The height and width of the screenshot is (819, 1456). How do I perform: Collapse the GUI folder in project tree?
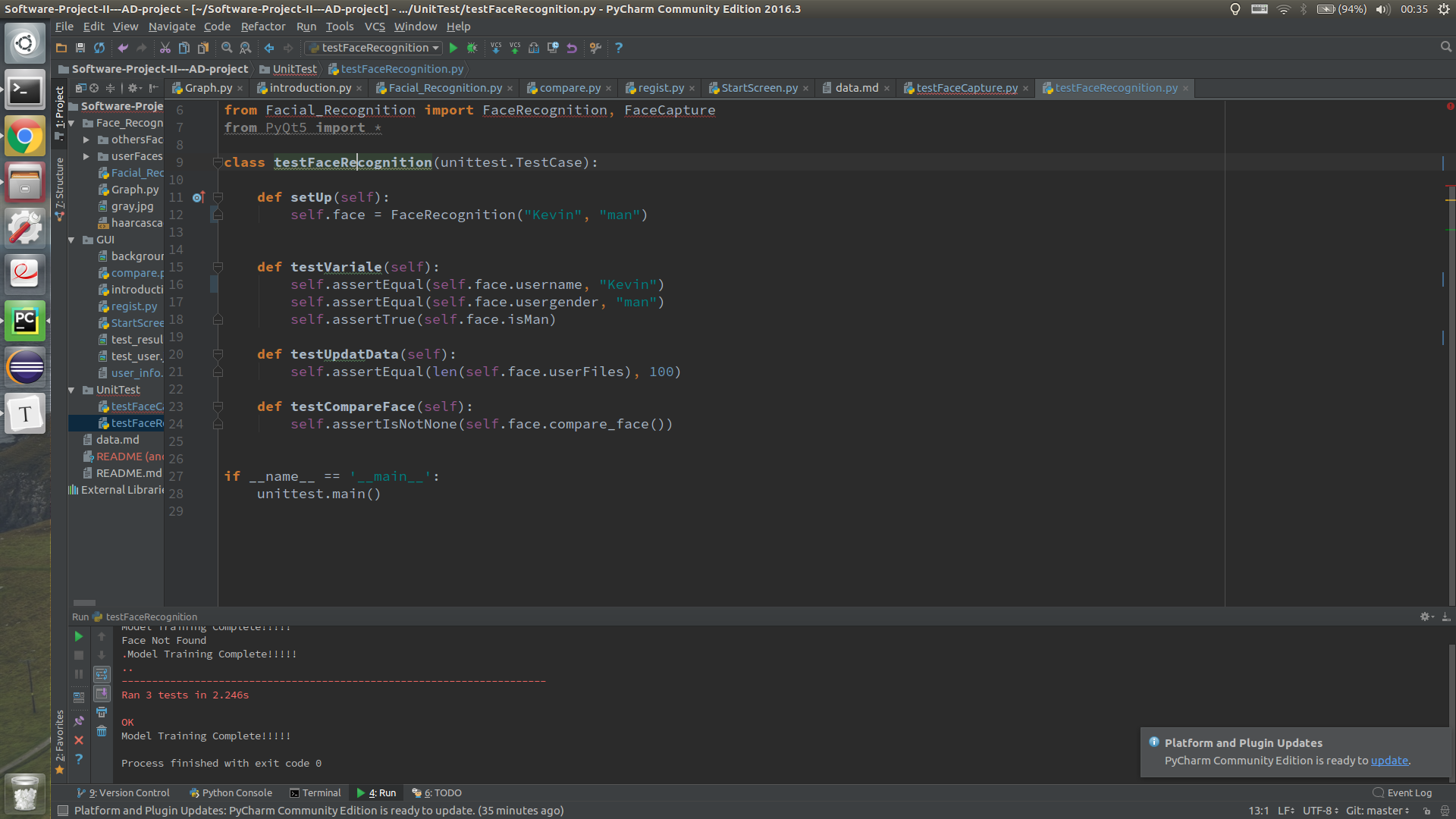[x=72, y=240]
